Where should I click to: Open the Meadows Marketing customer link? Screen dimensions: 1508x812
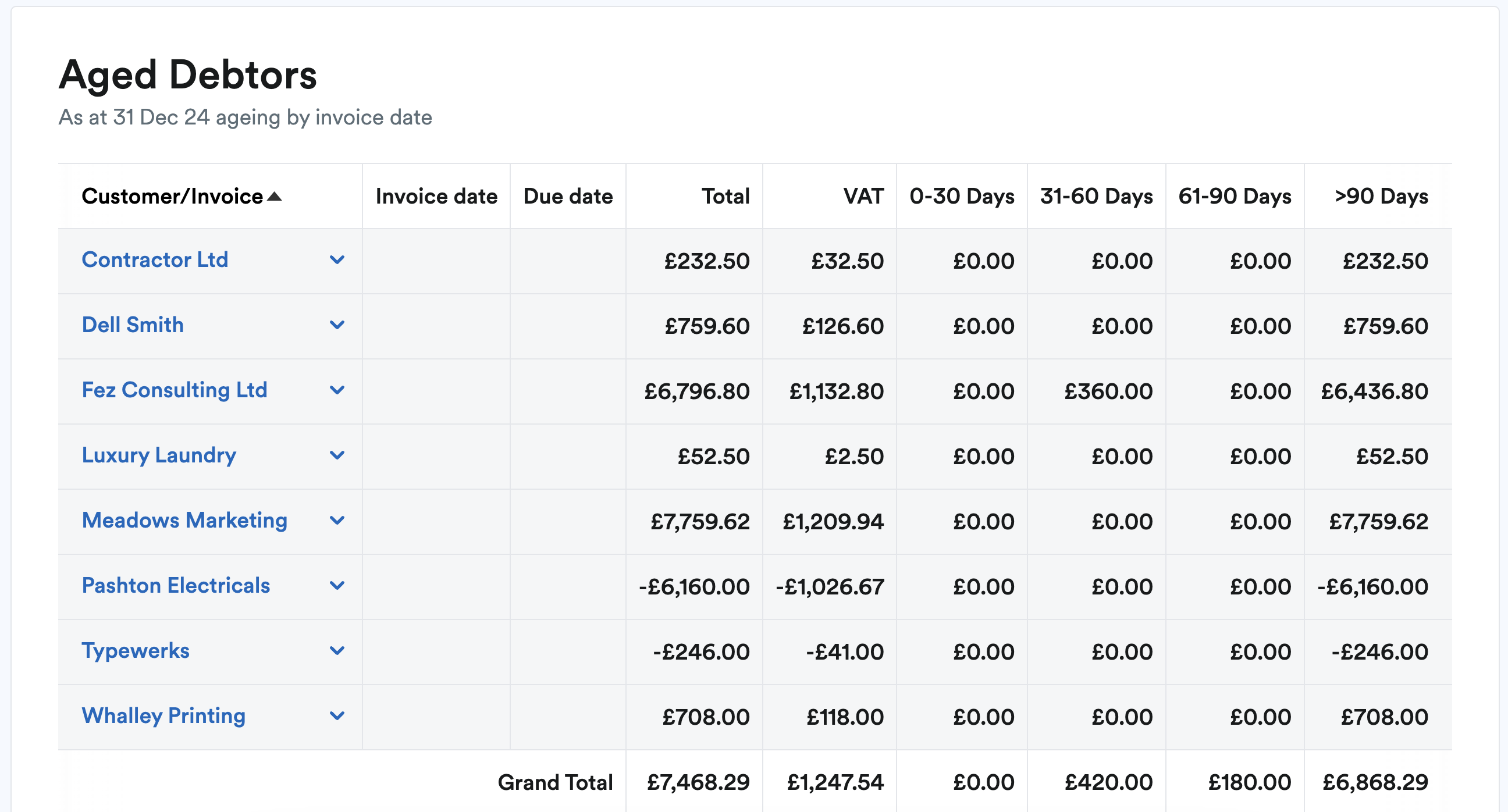(185, 521)
